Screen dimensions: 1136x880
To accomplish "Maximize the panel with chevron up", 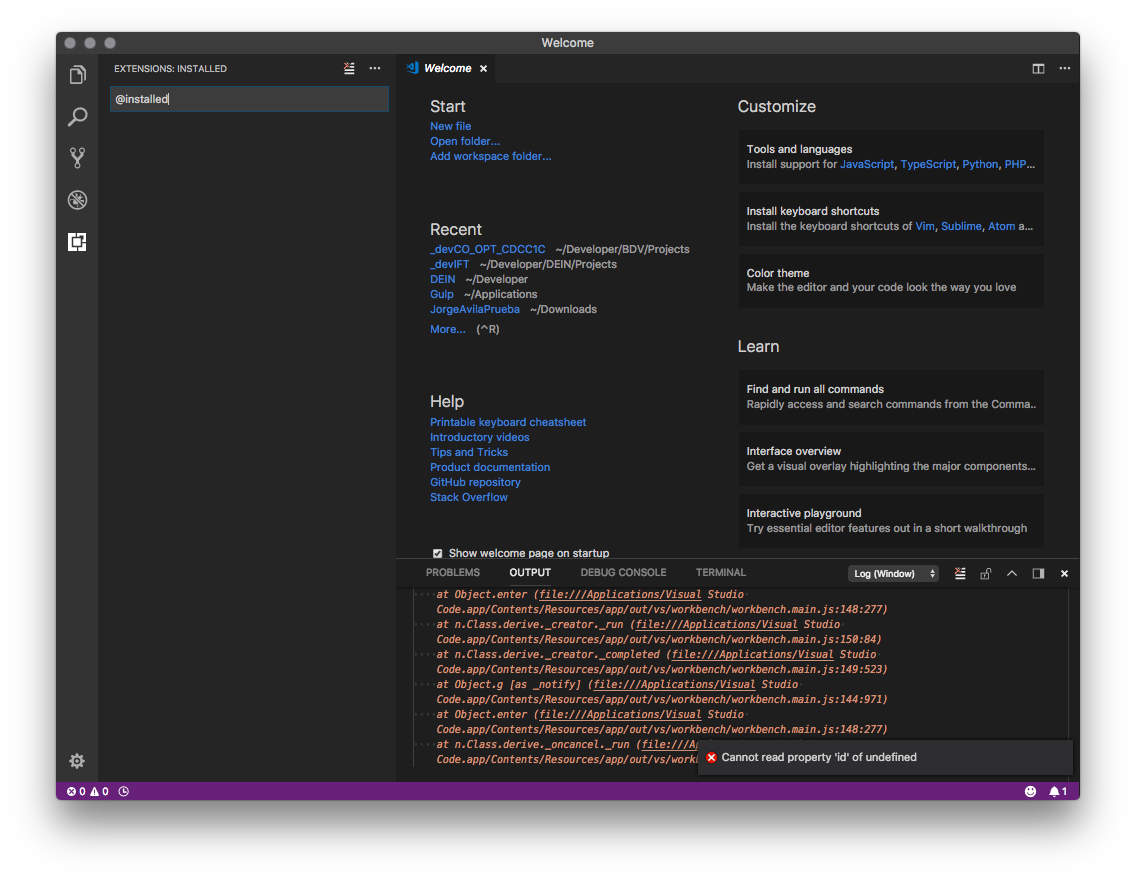I will click(1012, 574).
